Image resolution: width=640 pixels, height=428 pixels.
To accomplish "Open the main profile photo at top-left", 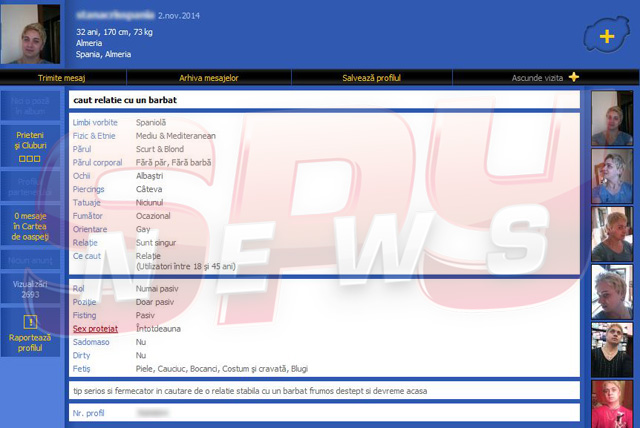I will [x=31, y=35].
